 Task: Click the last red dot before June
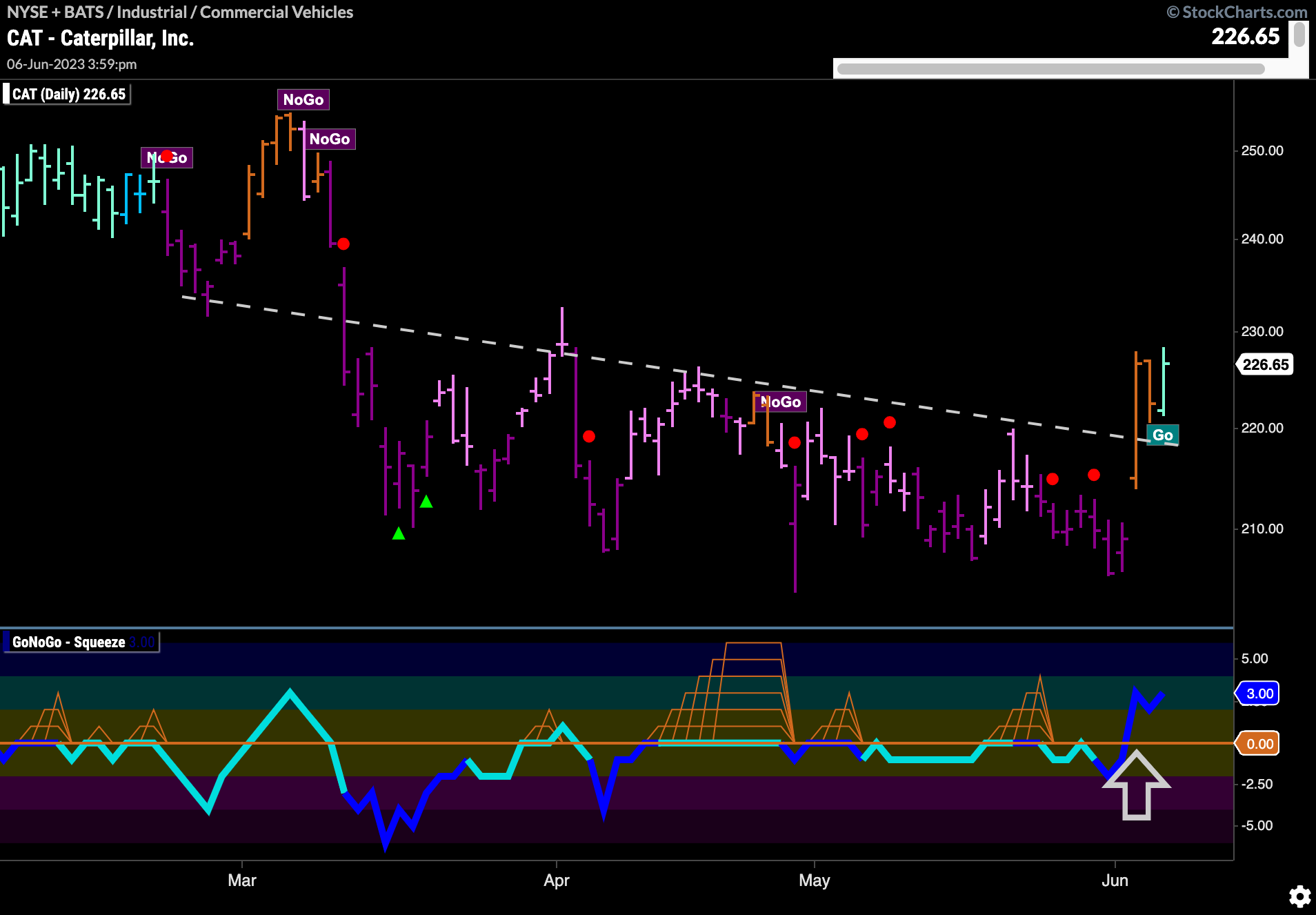[x=1094, y=475]
